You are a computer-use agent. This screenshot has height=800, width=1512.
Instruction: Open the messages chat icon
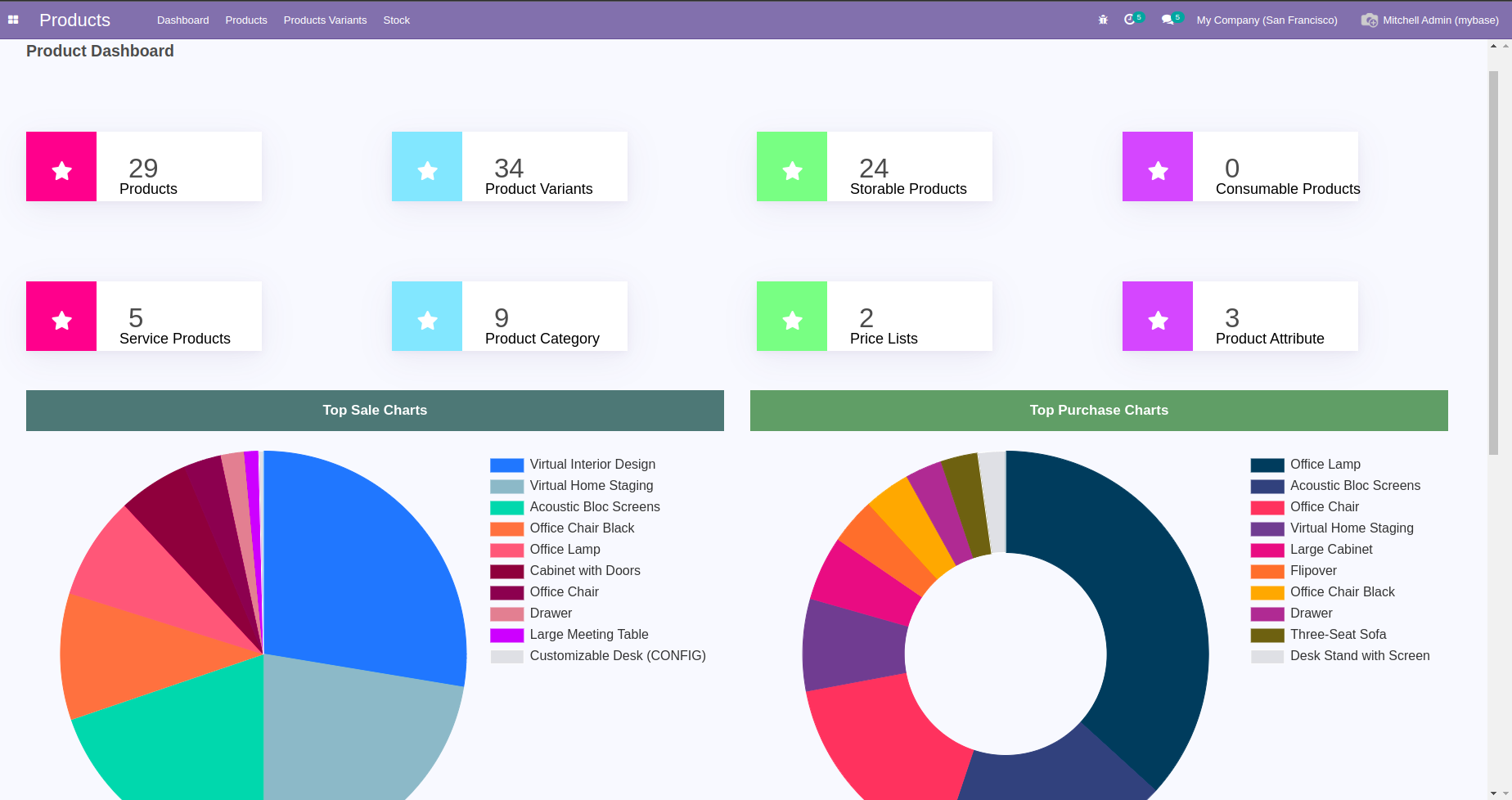1168,20
